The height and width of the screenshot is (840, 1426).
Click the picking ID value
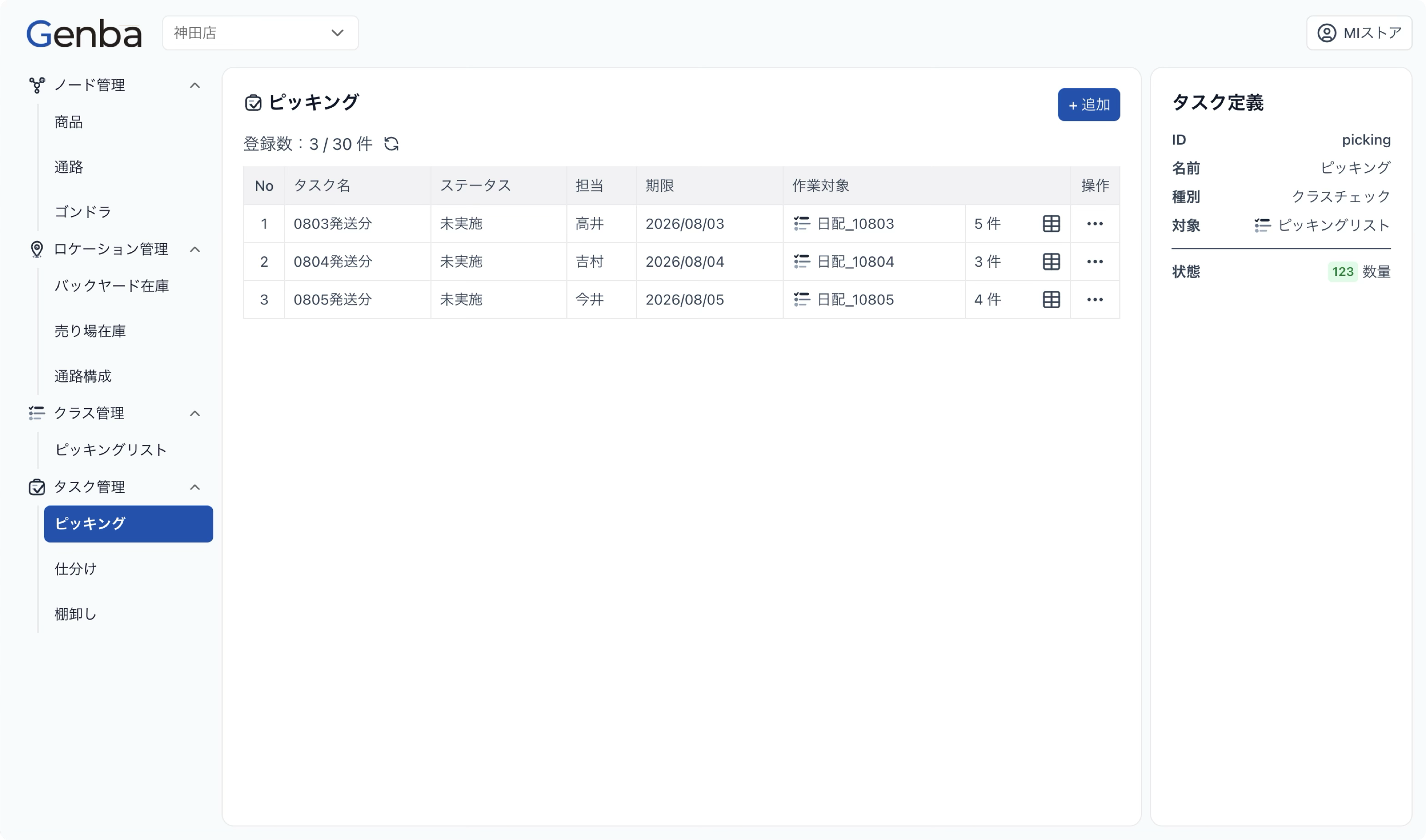[1366, 140]
